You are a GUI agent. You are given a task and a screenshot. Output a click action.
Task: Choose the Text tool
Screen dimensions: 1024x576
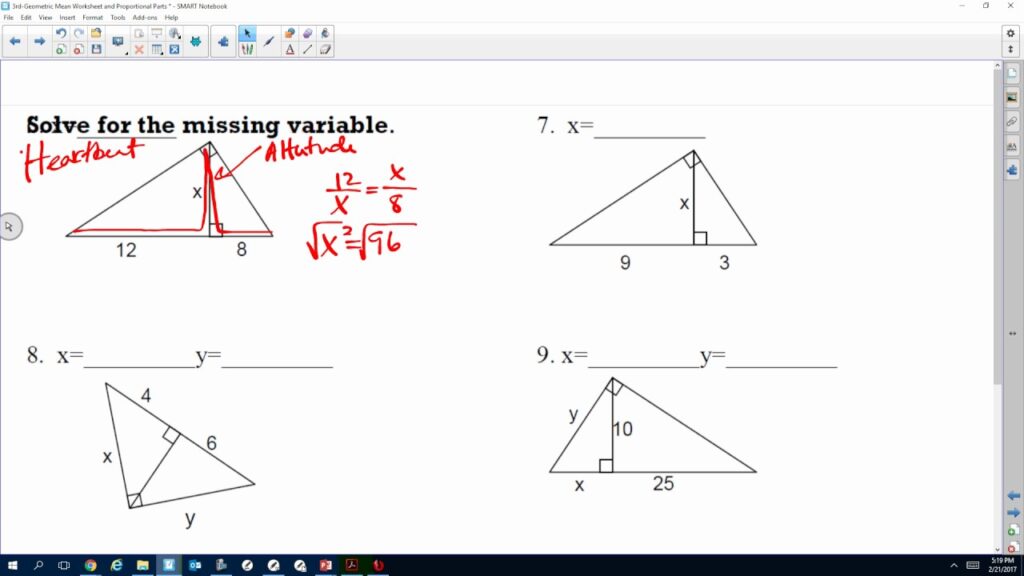289,50
